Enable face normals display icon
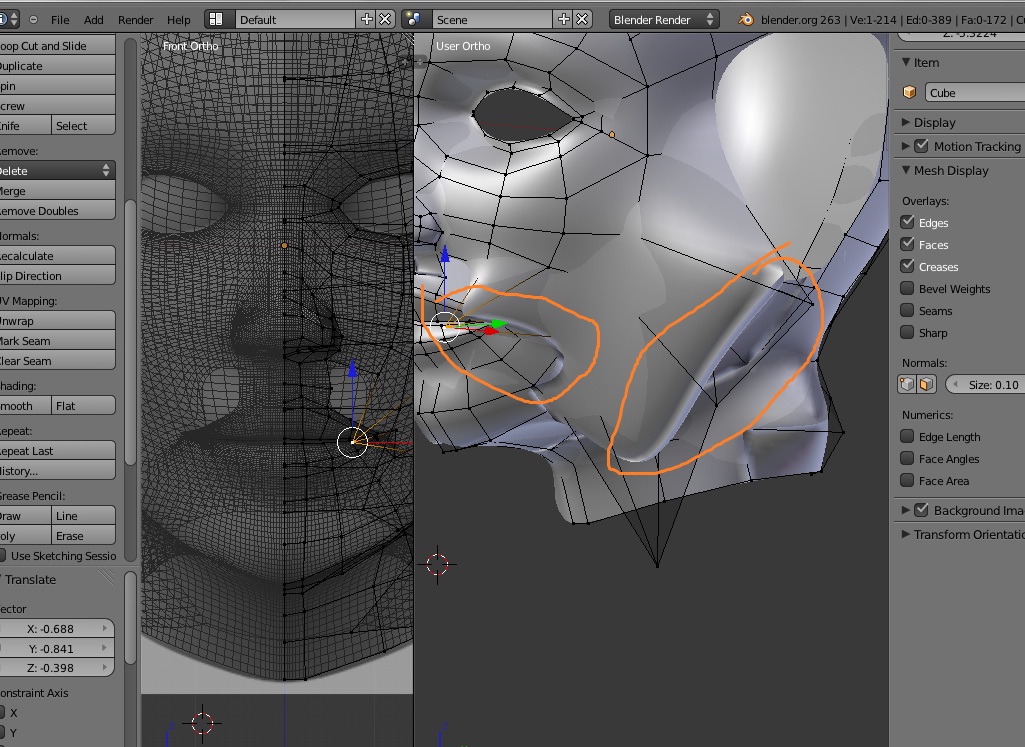The image size is (1025, 747). click(926, 385)
